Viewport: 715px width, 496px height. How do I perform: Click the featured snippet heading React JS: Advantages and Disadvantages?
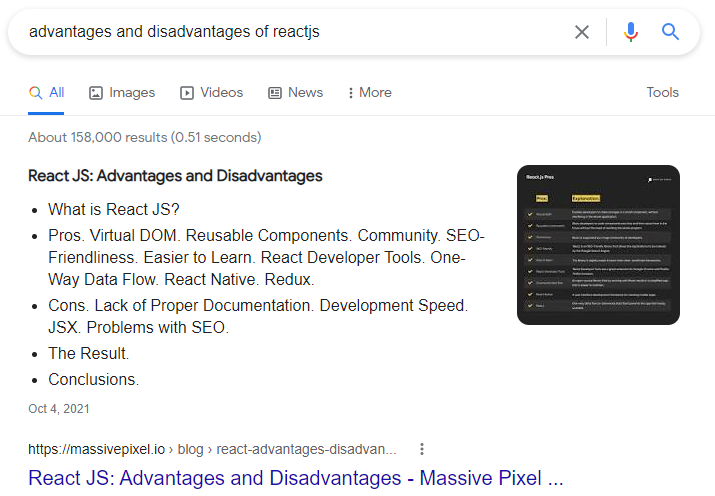(175, 176)
